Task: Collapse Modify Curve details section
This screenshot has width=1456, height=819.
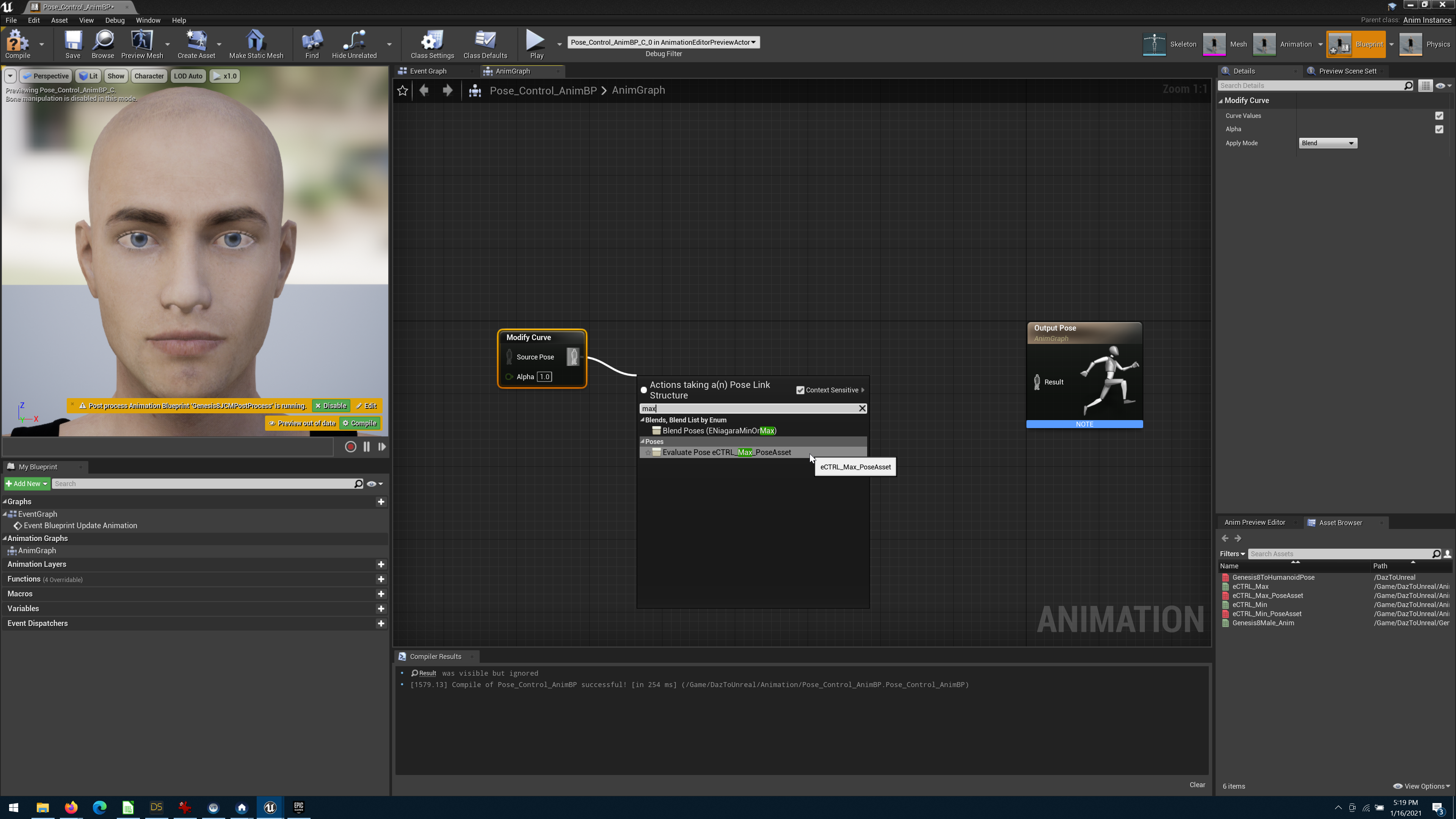Action: [x=1220, y=100]
